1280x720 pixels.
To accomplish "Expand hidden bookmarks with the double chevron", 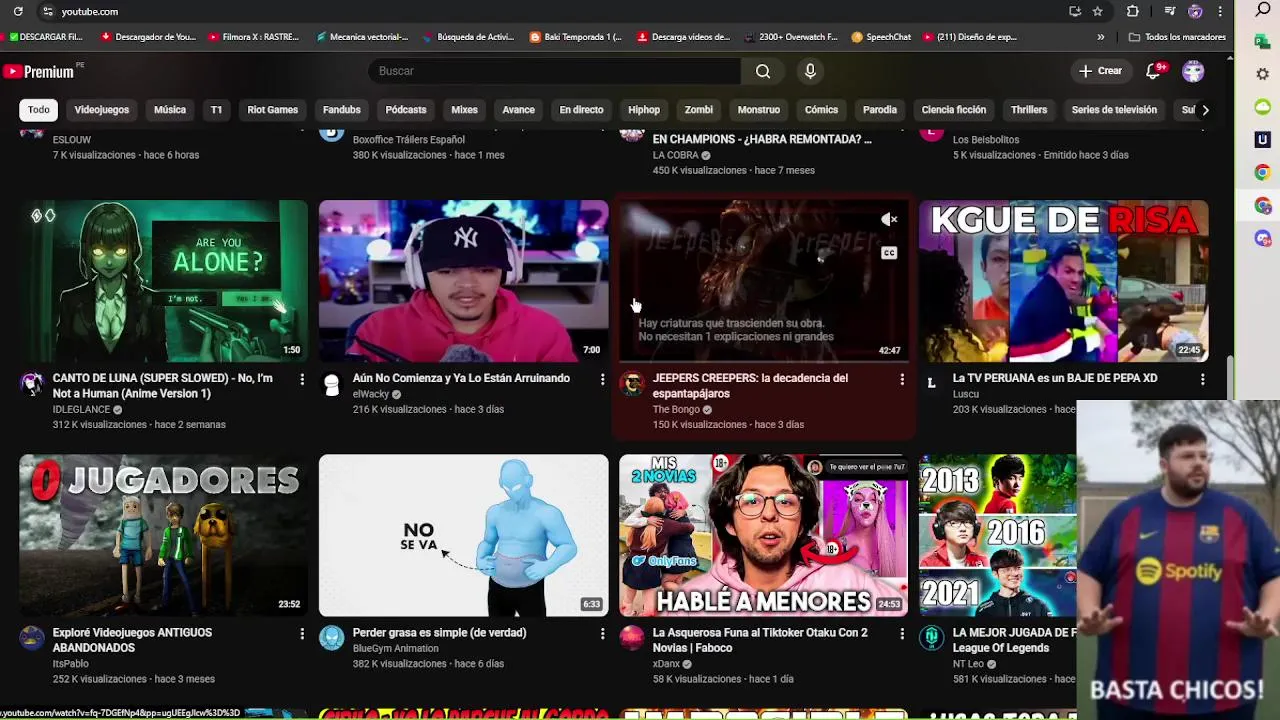I will point(1101,37).
